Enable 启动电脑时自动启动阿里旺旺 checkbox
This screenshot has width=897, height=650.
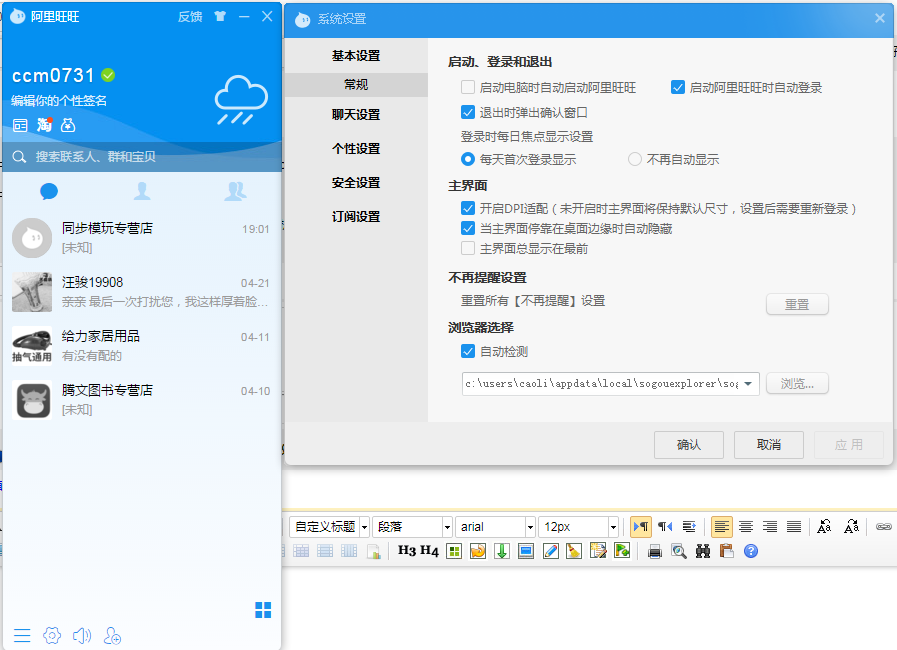468,87
